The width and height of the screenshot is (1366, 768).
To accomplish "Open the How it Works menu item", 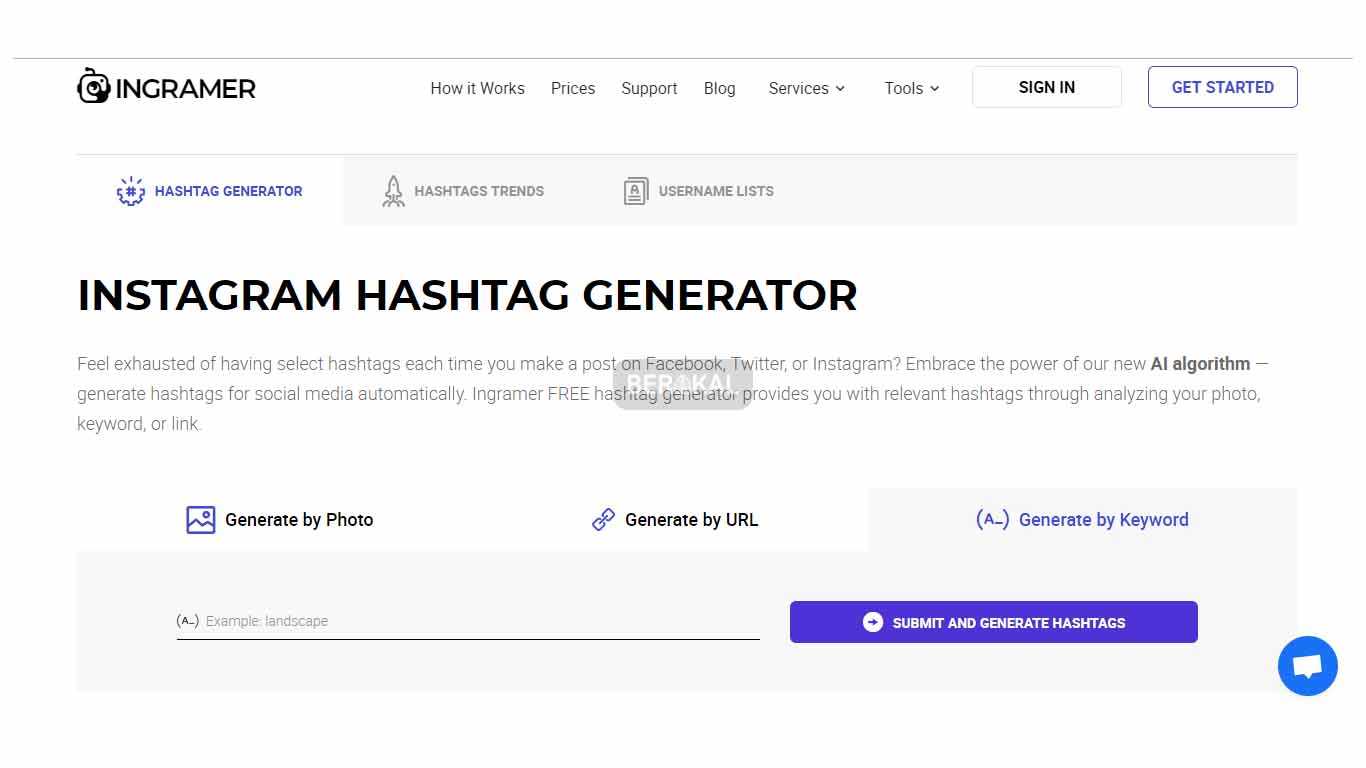I will point(477,88).
